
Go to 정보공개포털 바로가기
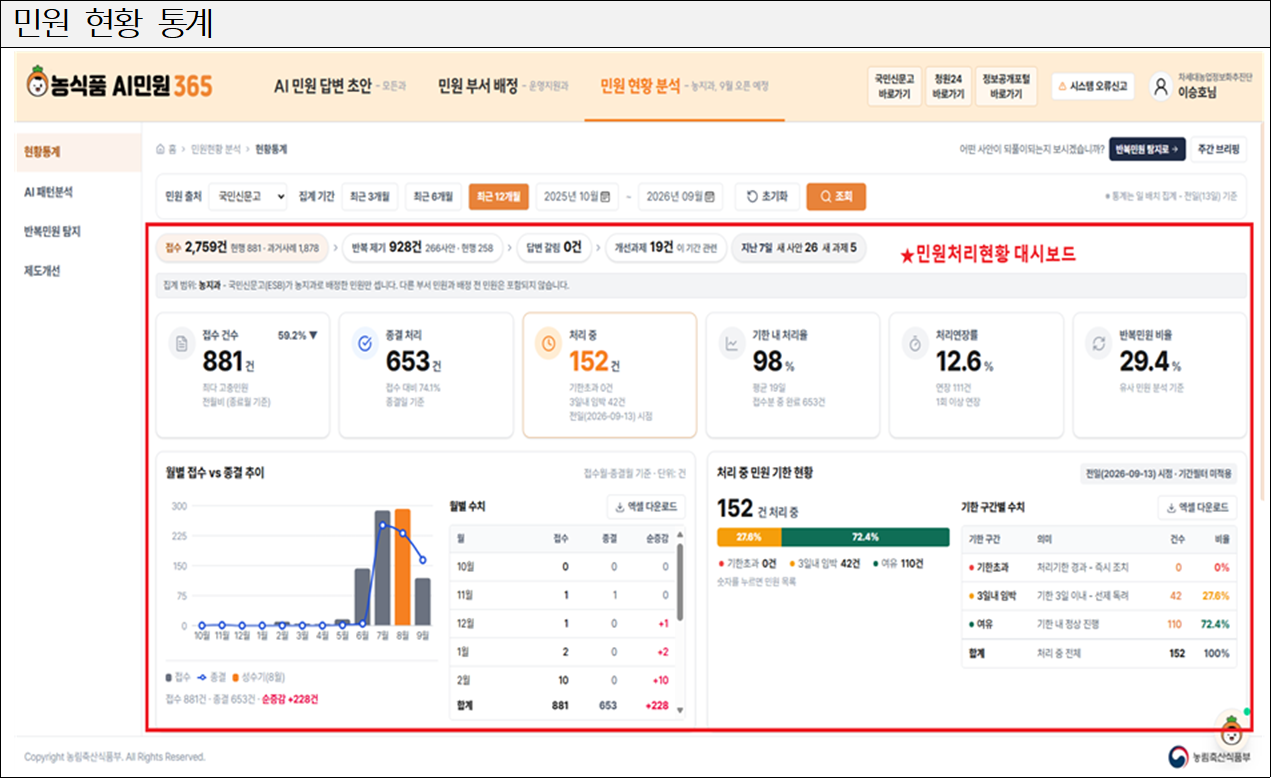(1006, 86)
